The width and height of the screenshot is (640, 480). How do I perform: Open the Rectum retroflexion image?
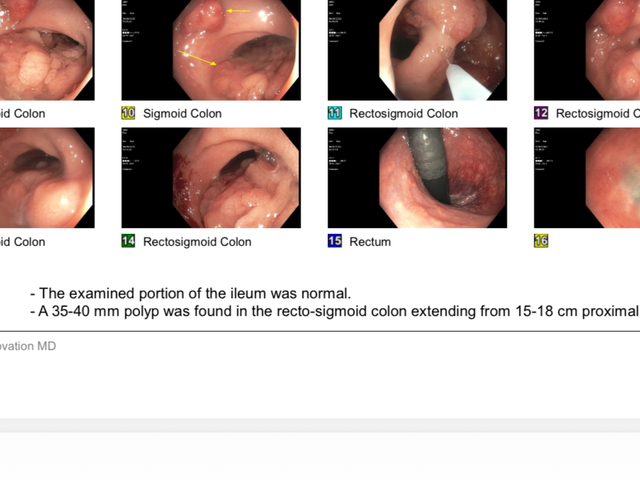click(x=417, y=178)
